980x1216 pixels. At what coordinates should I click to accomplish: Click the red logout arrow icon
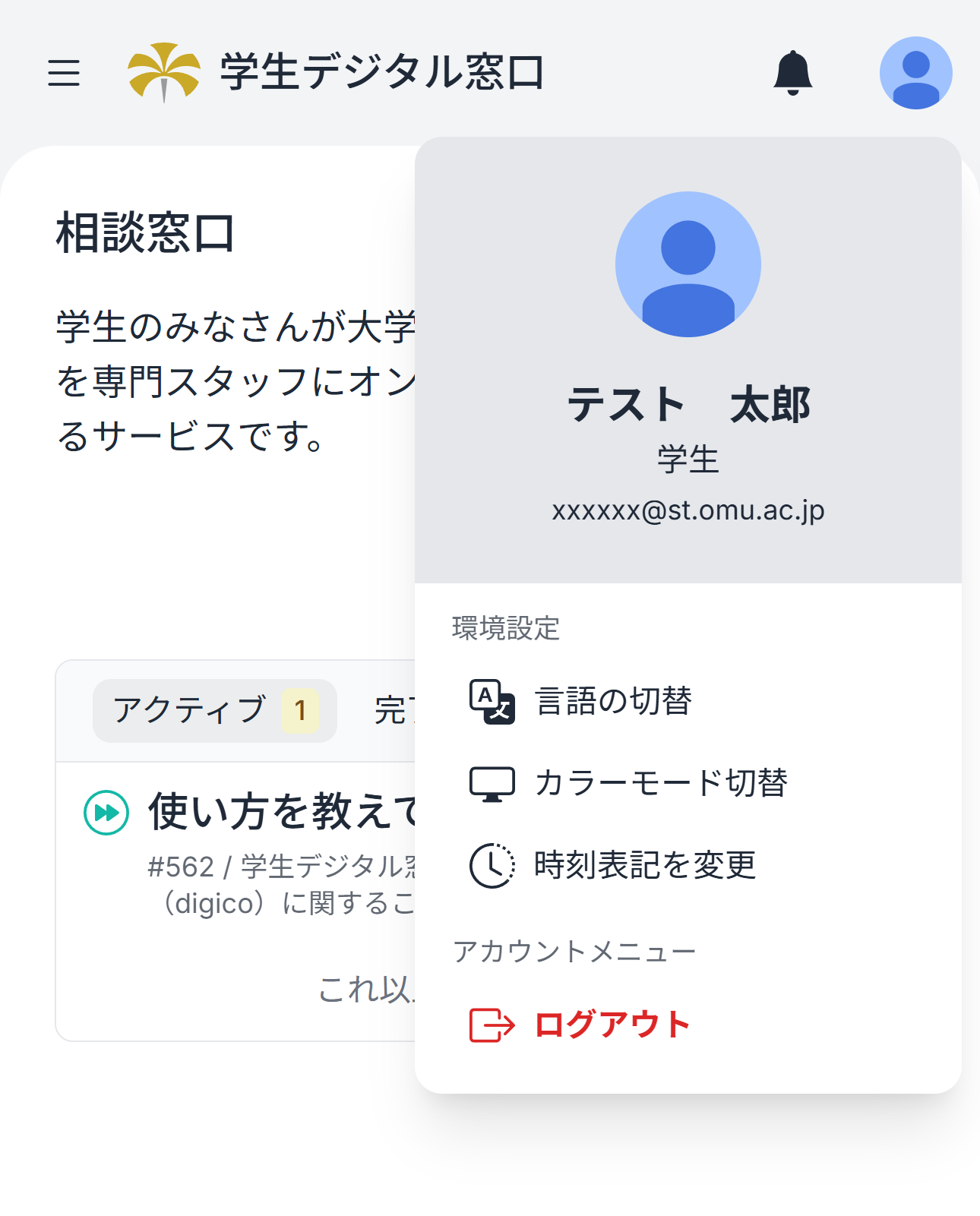[x=492, y=1025]
